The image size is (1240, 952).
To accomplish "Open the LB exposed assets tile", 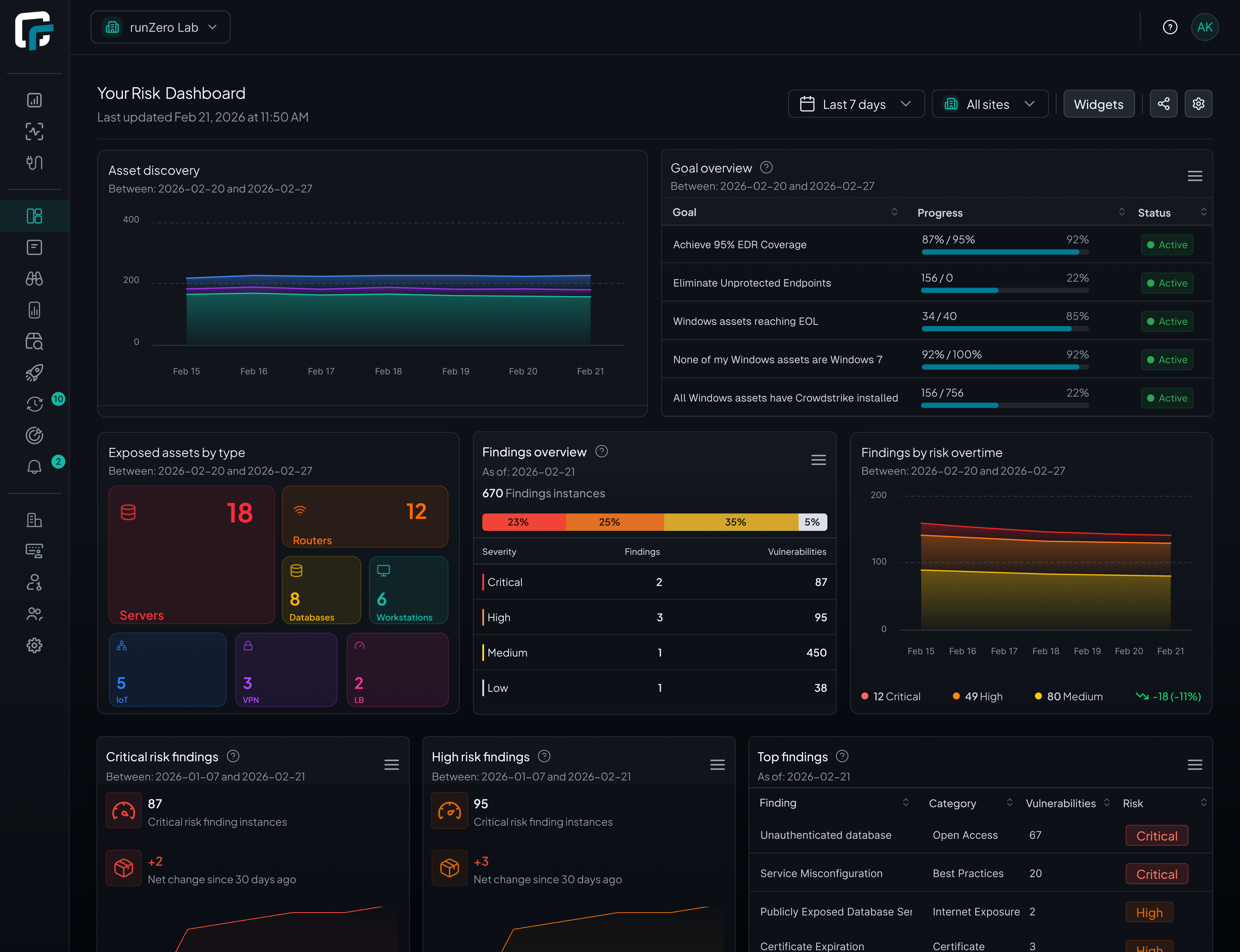I will point(397,670).
